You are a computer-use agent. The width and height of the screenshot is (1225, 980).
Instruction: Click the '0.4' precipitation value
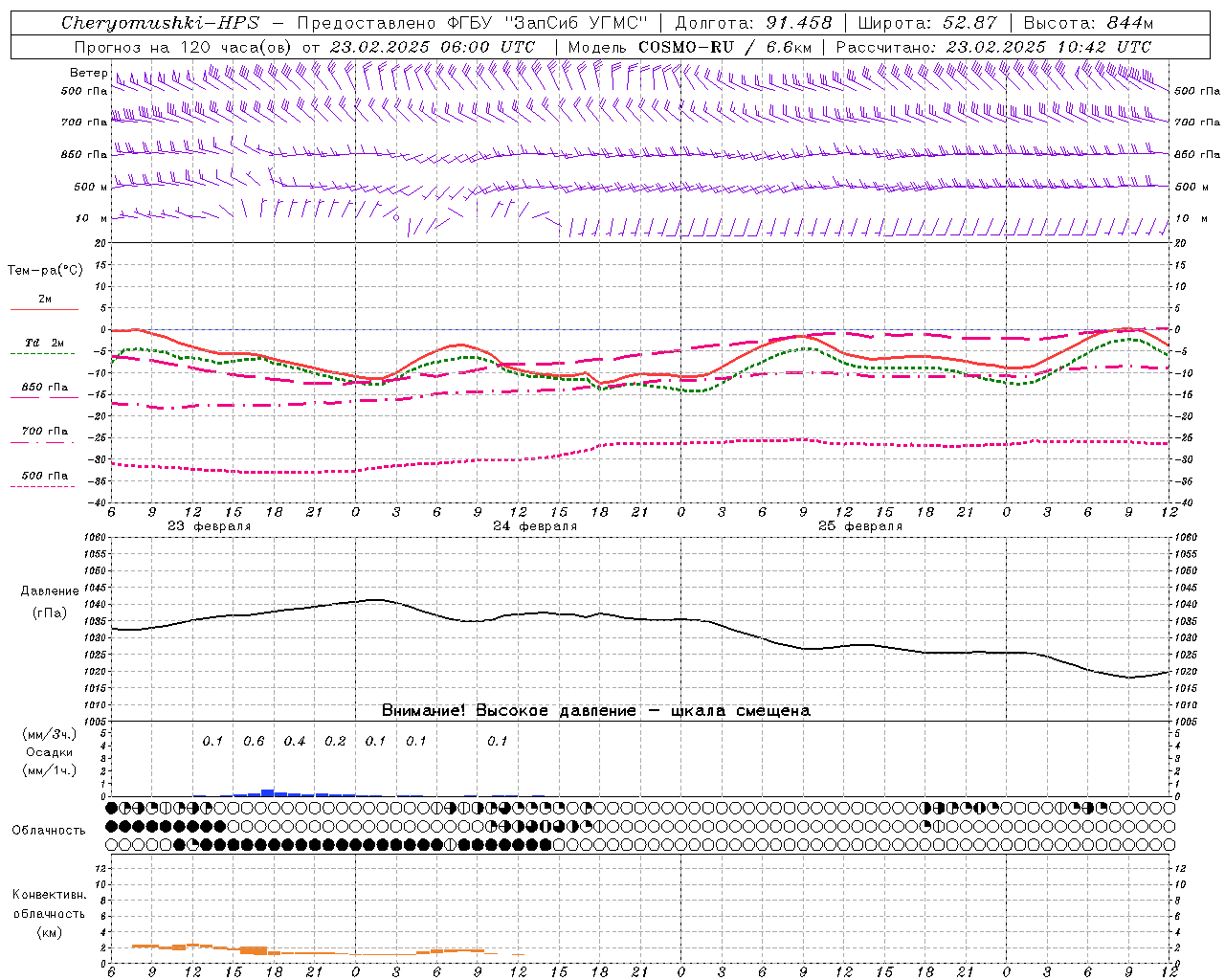pyautogui.click(x=295, y=742)
